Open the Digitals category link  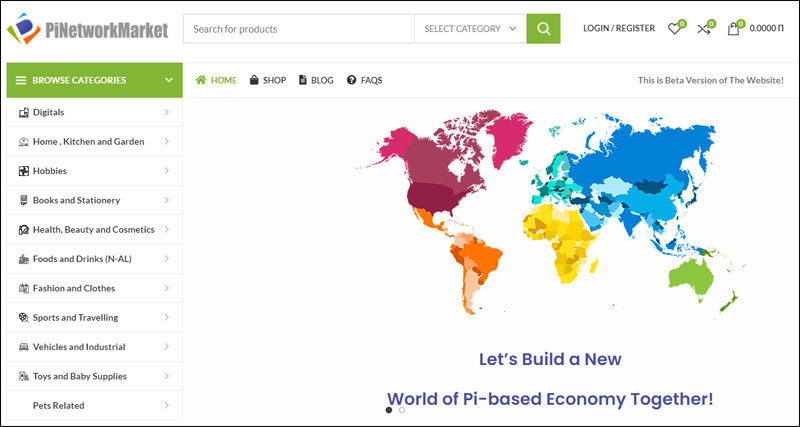48,112
